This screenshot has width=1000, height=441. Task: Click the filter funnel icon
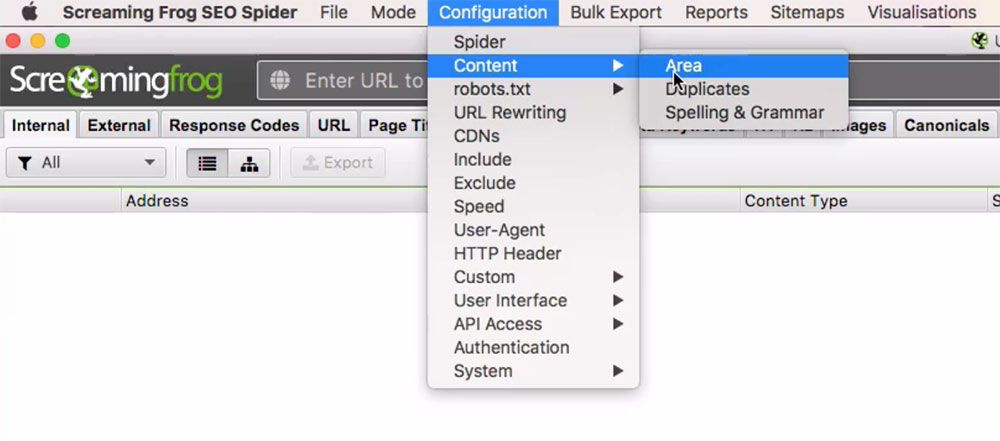pos(25,163)
